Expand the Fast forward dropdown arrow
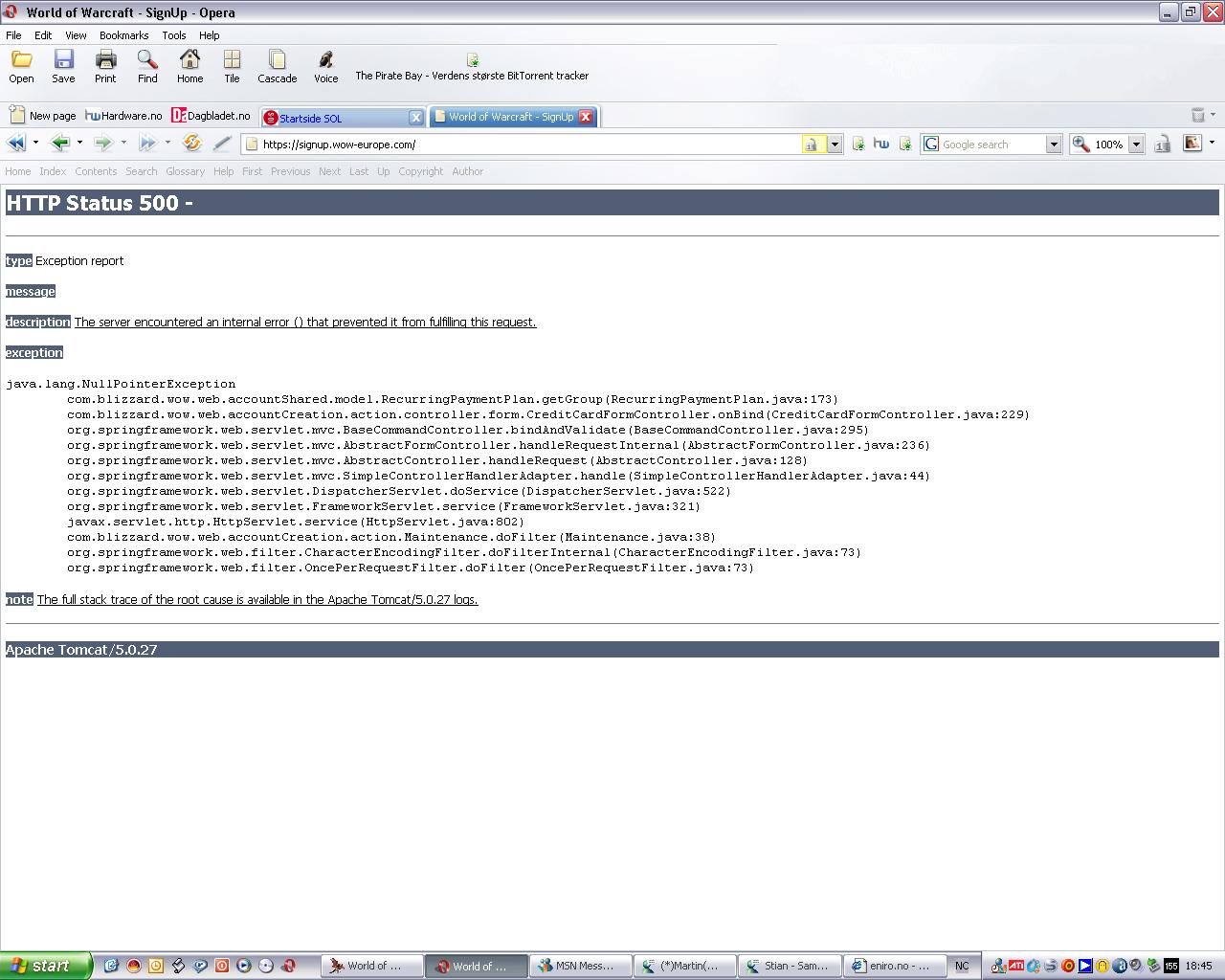This screenshot has height=980, width=1225. click(167, 144)
